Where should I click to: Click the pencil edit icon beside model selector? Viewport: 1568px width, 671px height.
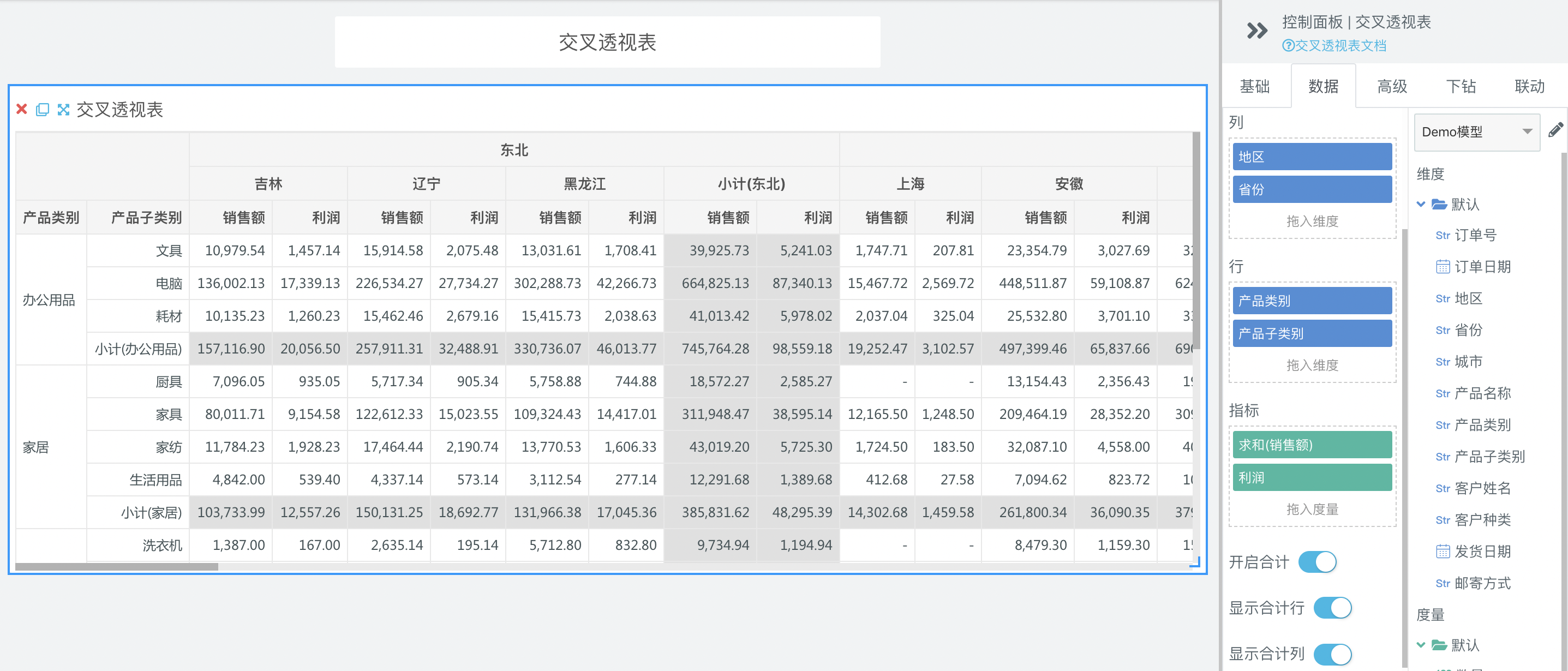coord(1555,130)
